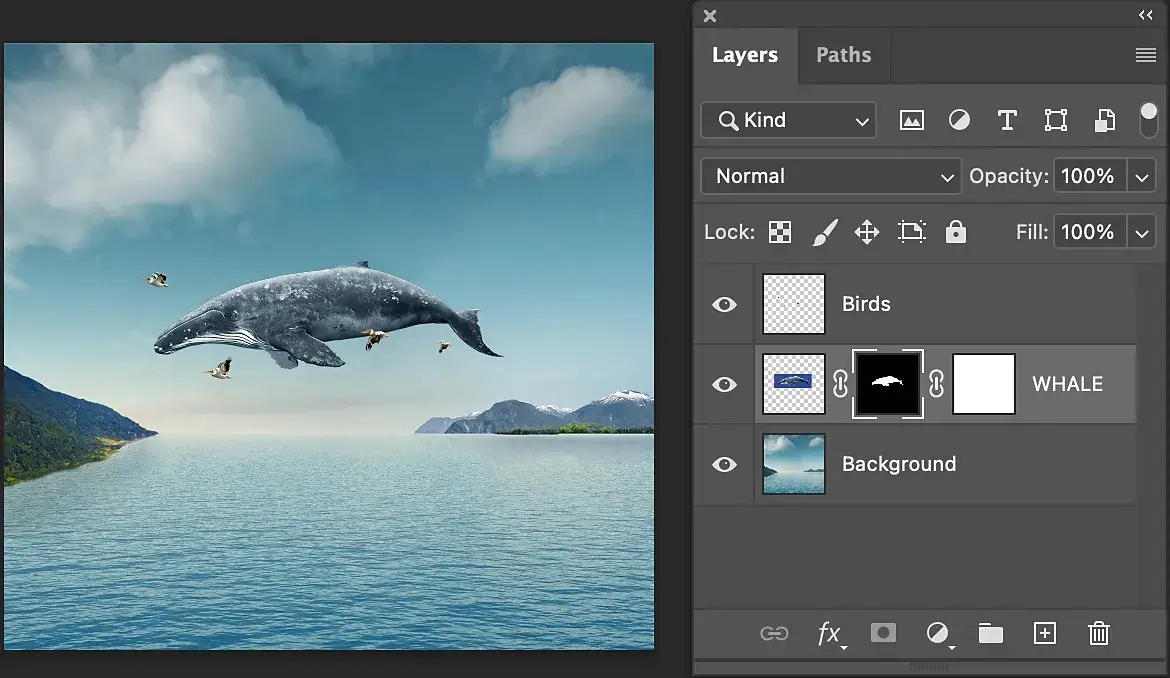
Task: Enable Lock transparent pixels
Action: point(779,231)
